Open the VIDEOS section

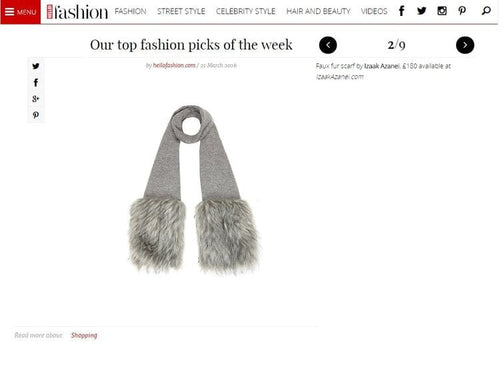click(x=374, y=11)
